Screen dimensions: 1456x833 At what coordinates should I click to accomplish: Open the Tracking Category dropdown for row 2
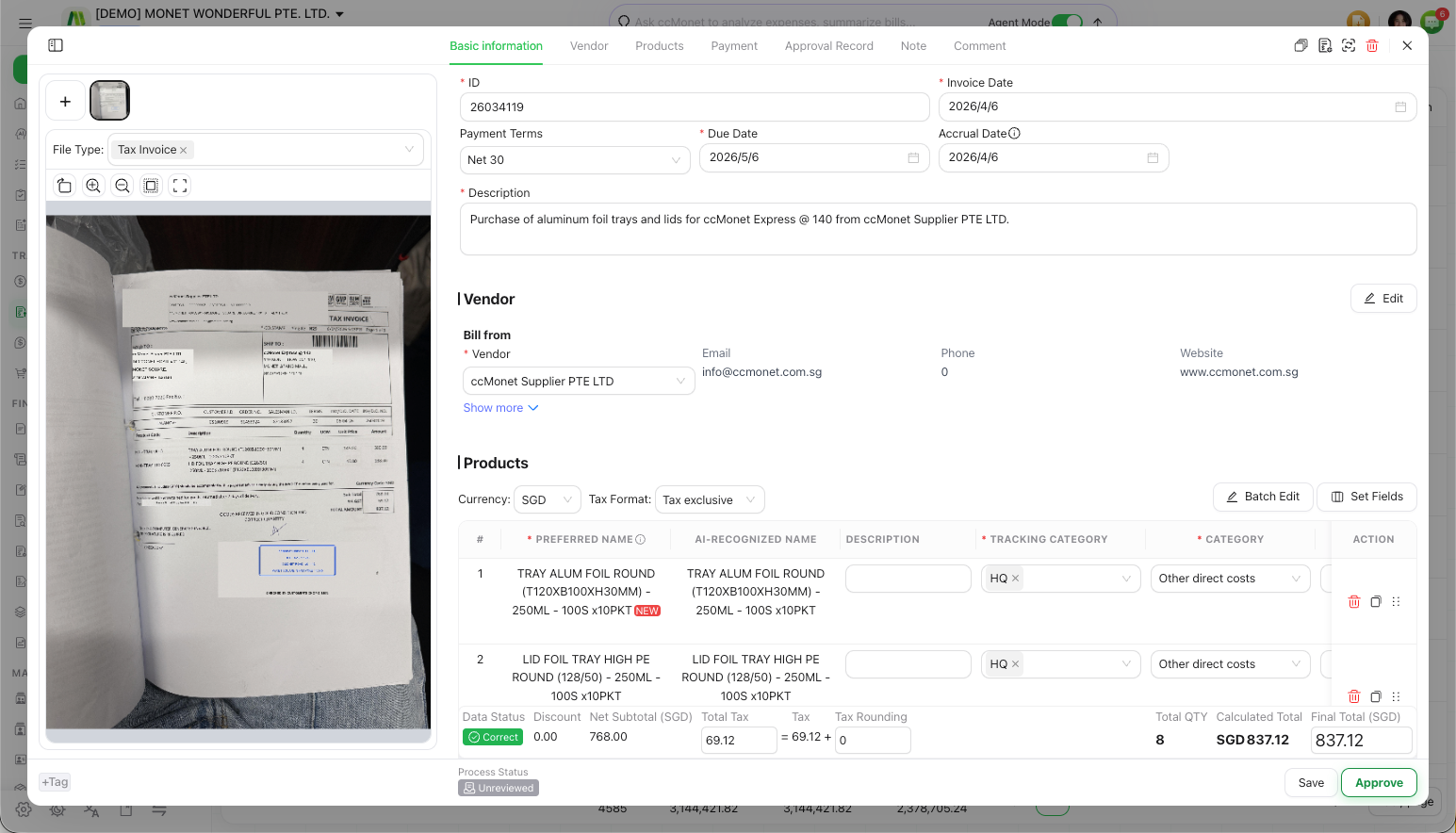1061,664
